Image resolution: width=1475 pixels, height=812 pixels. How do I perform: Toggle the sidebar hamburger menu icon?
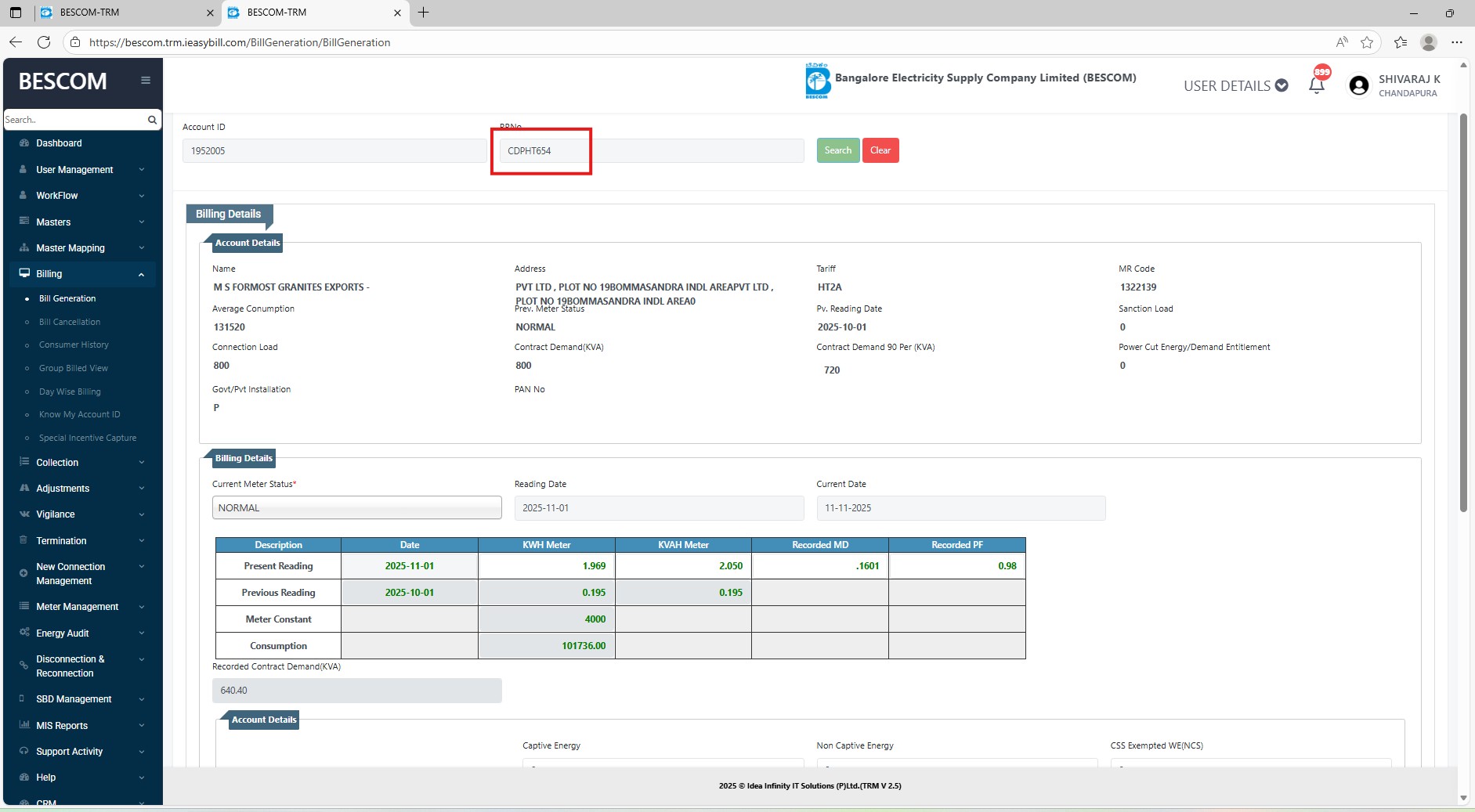(146, 81)
